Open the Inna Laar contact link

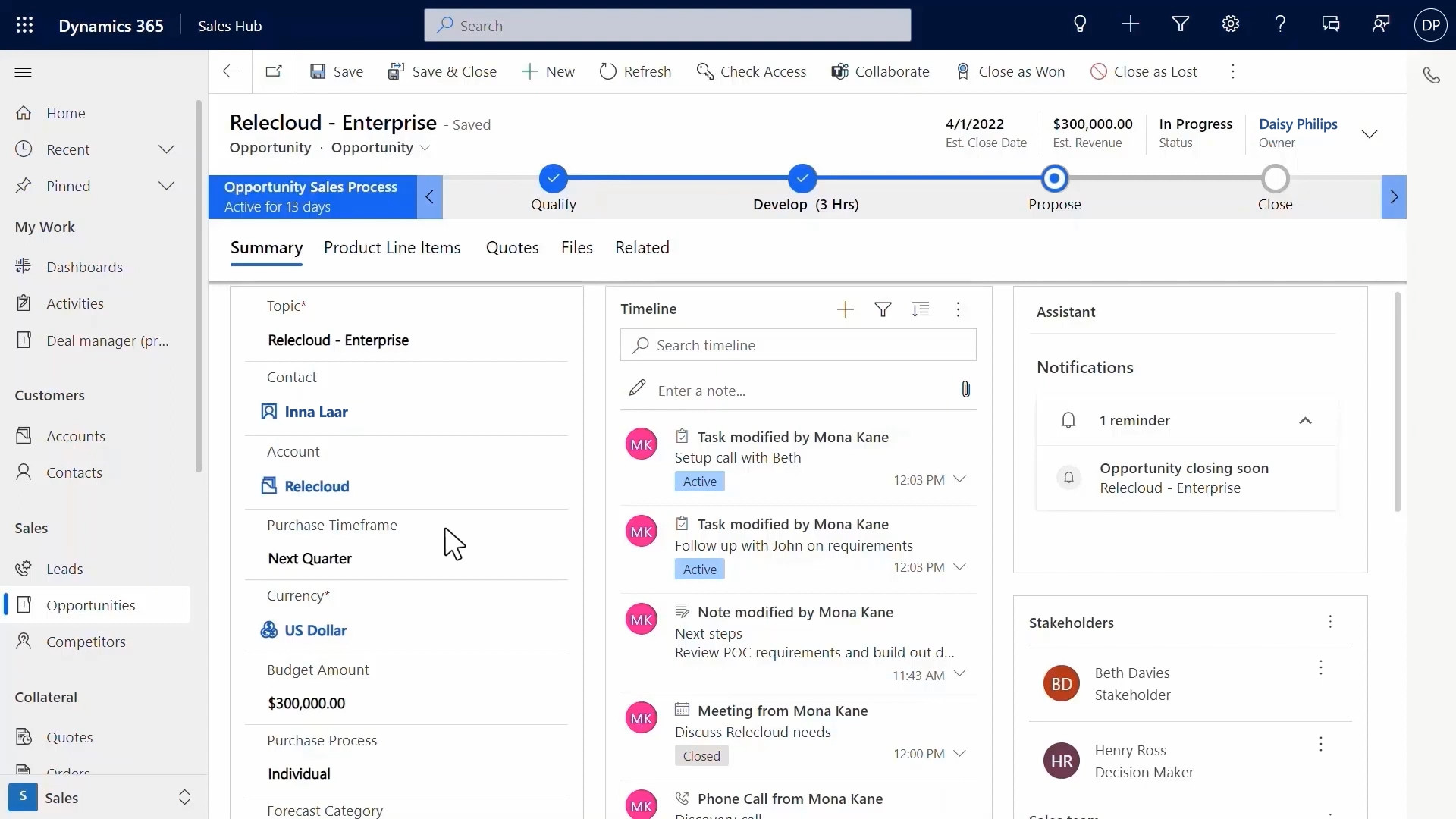[315, 412]
